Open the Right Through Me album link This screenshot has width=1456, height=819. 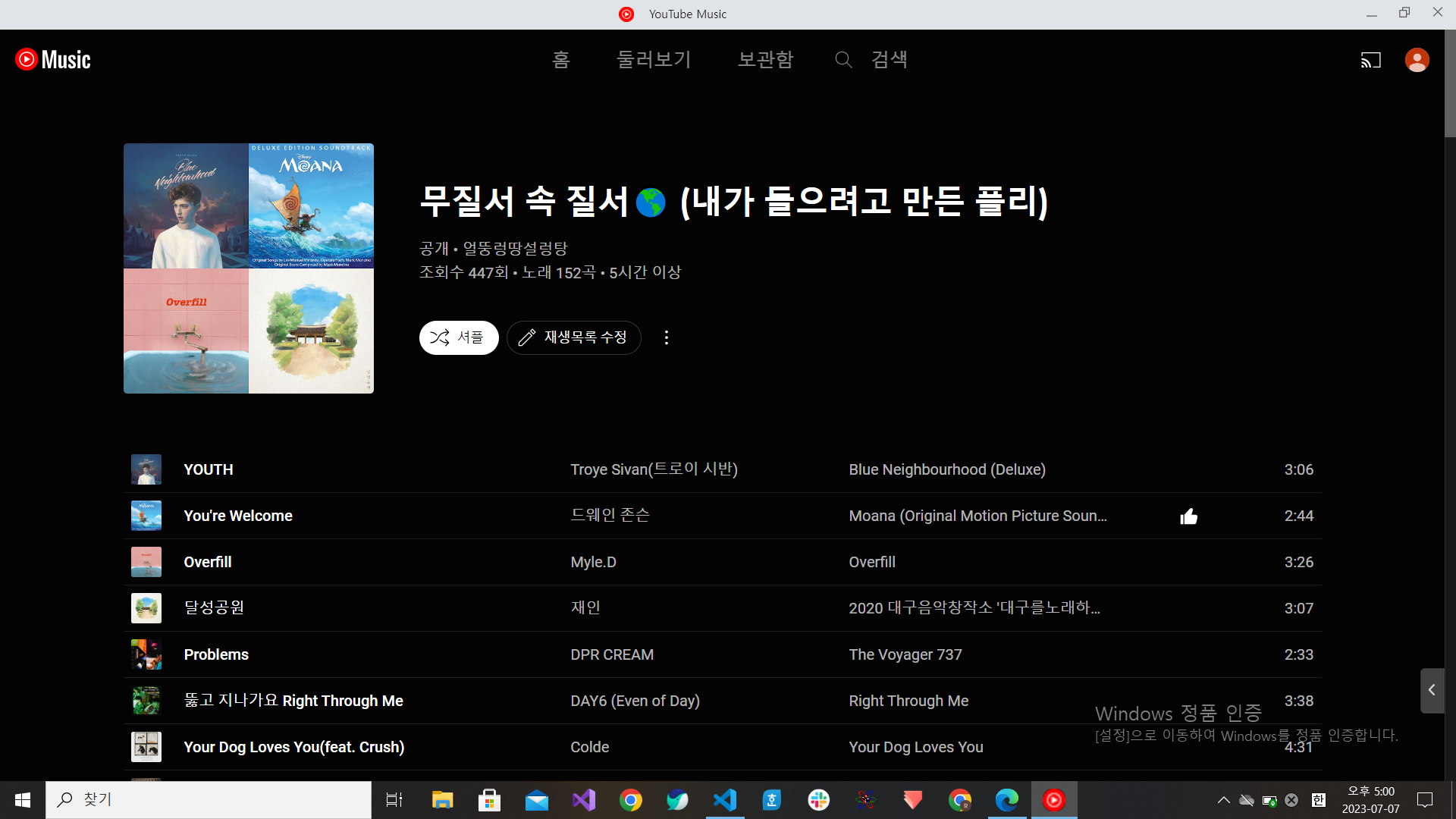point(908,701)
